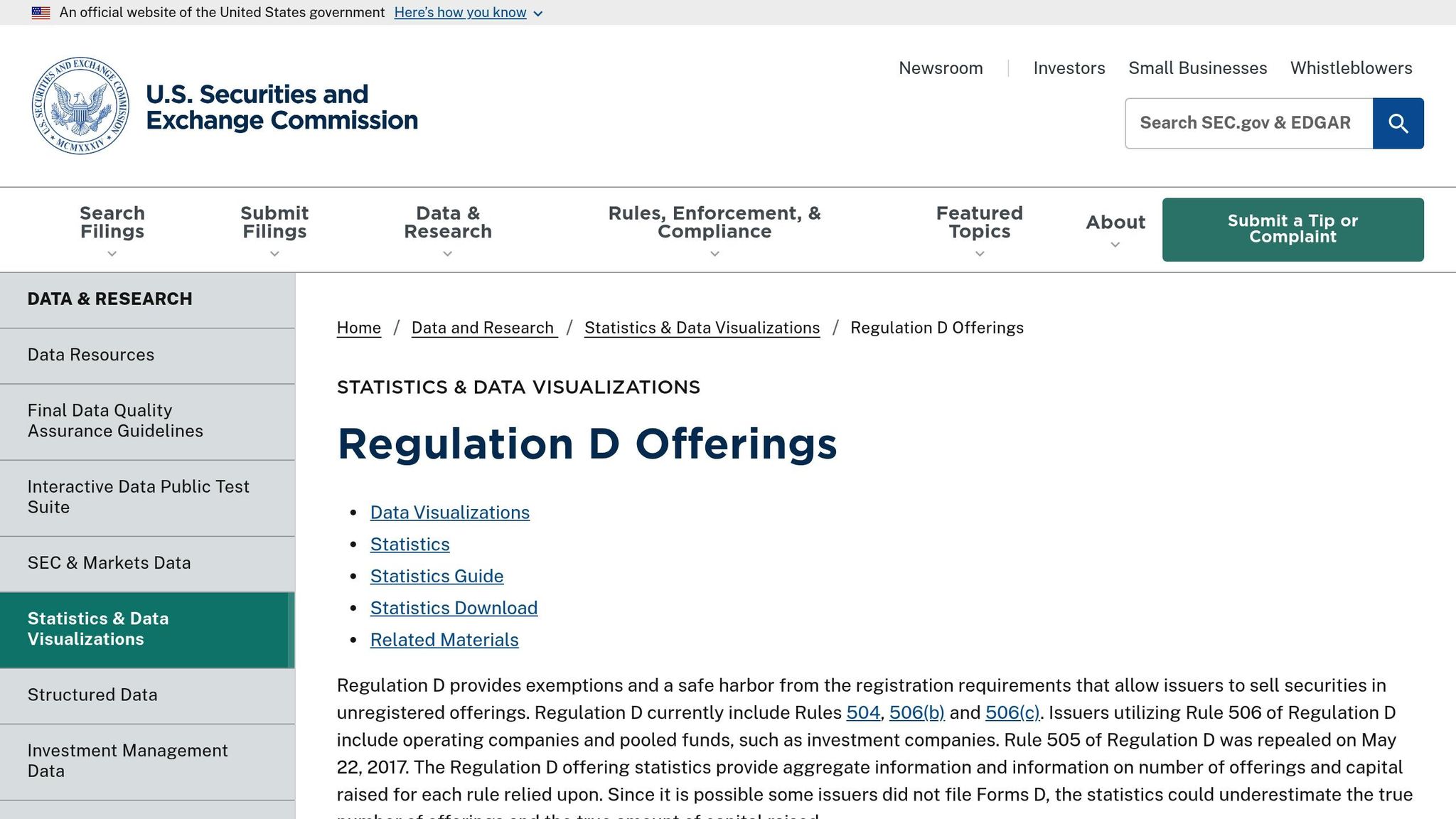The image size is (1456, 819).
Task: Open Final Data Quality Assurance Guidelines
Action: pyautogui.click(x=114, y=420)
